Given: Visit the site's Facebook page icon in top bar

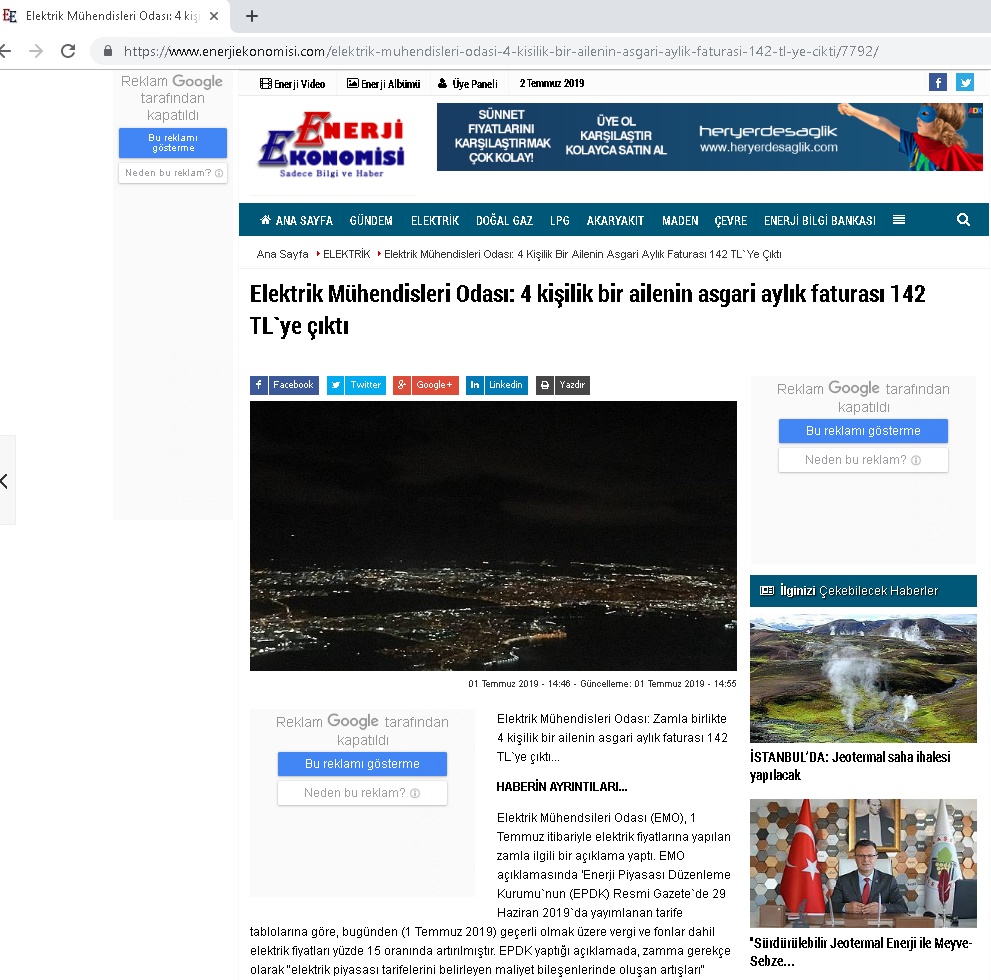Looking at the screenshot, I should click(x=938, y=82).
